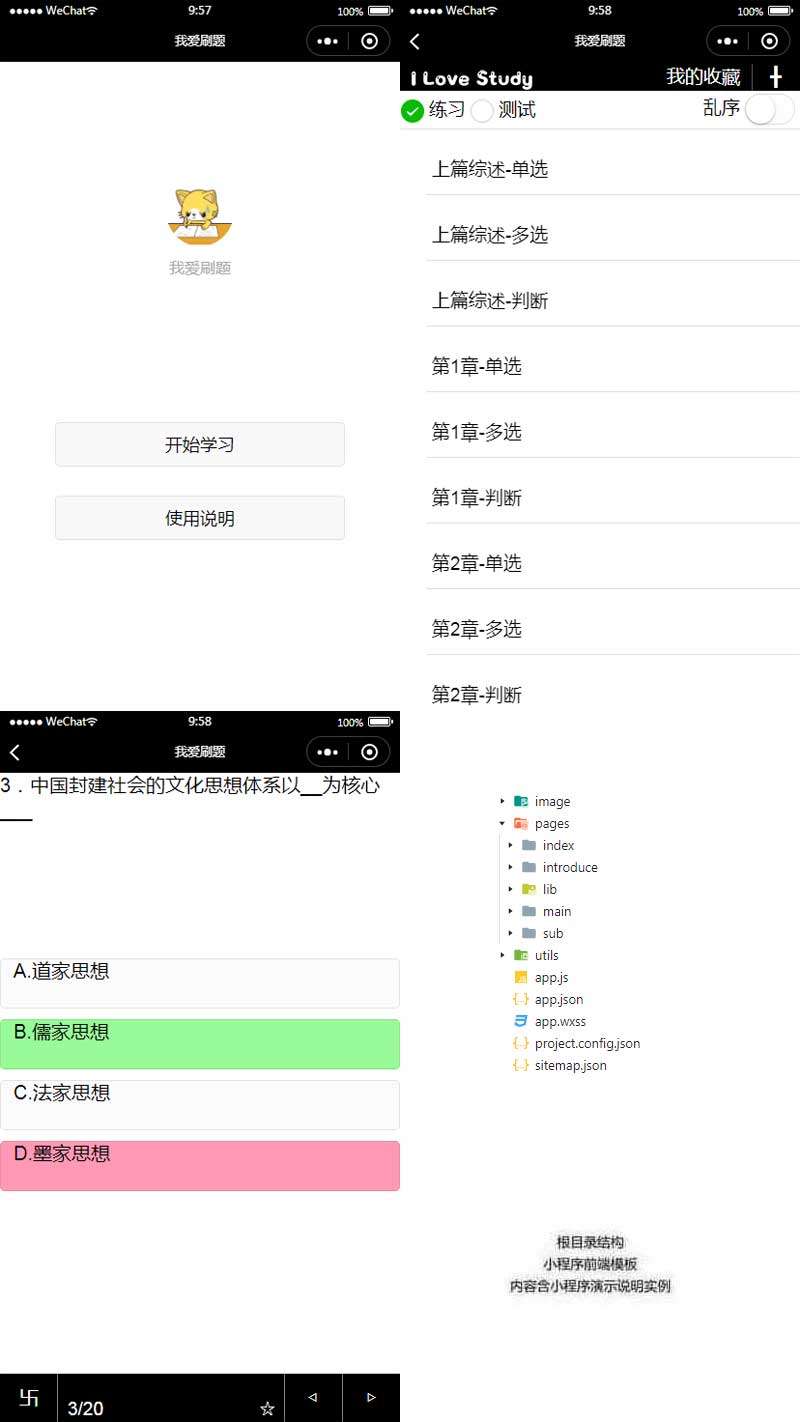
Task: Click the next question arrow in the bottom bar
Action: coord(371,1397)
